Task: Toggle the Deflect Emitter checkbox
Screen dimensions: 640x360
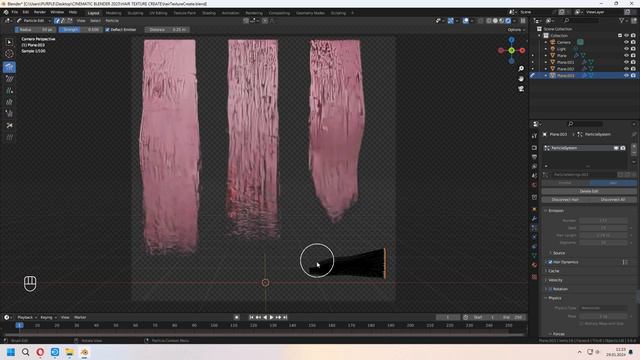Action: [107, 30]
